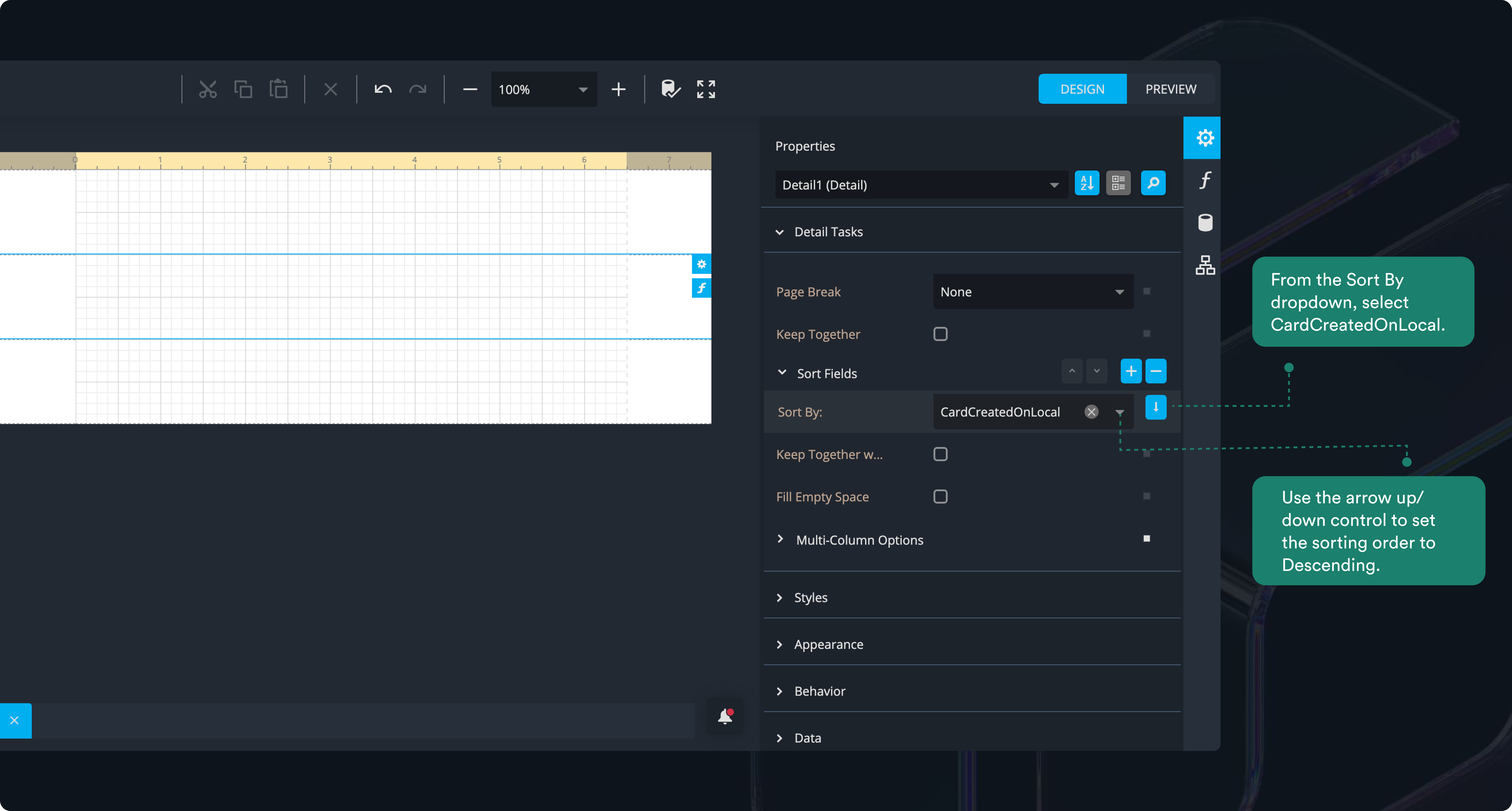This screenshot has width=1512, height=811.
Task: Open the Sort By dropdown arrow
Action: click(1120, 412)
